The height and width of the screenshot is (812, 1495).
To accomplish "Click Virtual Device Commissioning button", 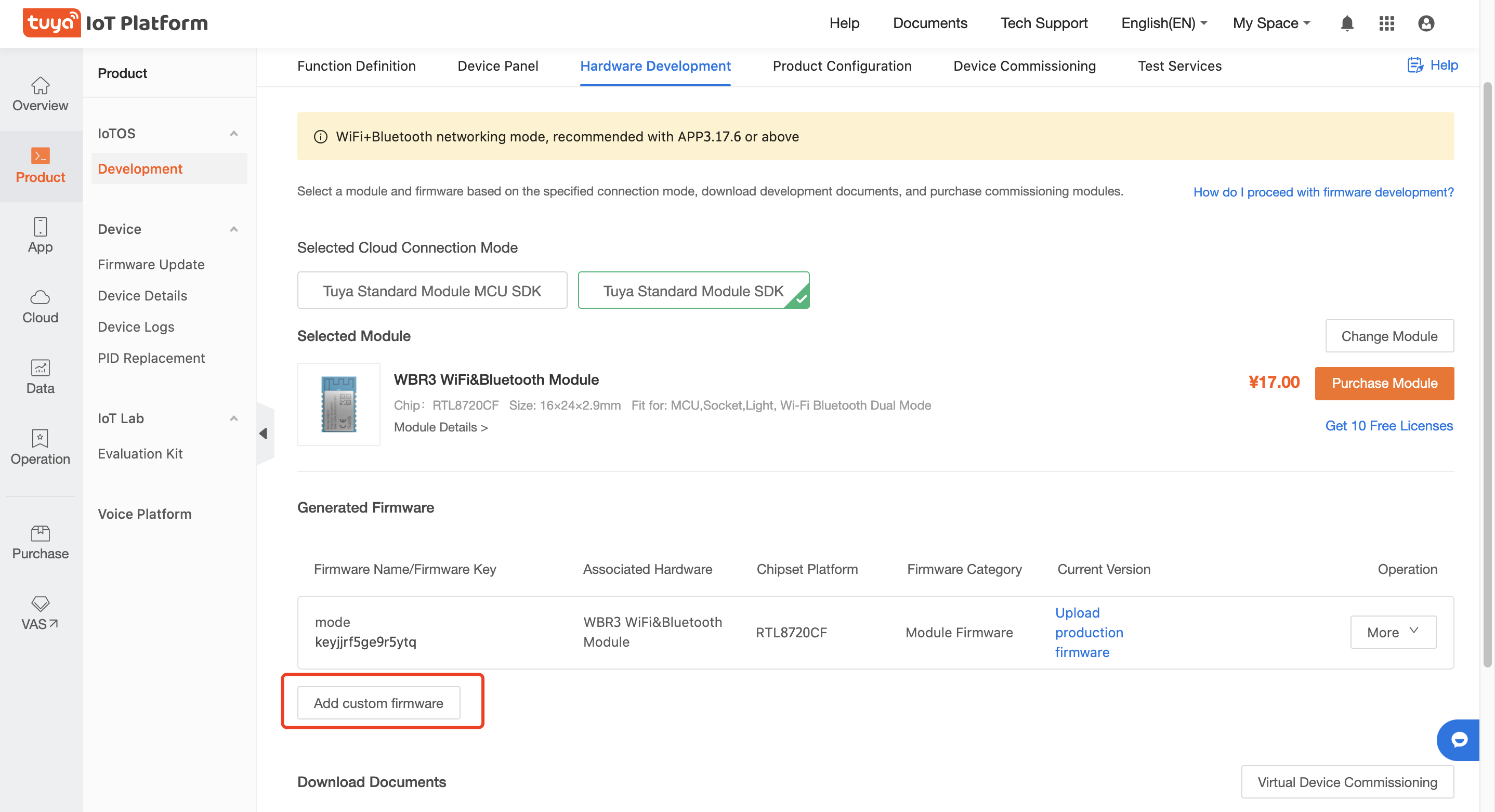I will point(1347,782).
